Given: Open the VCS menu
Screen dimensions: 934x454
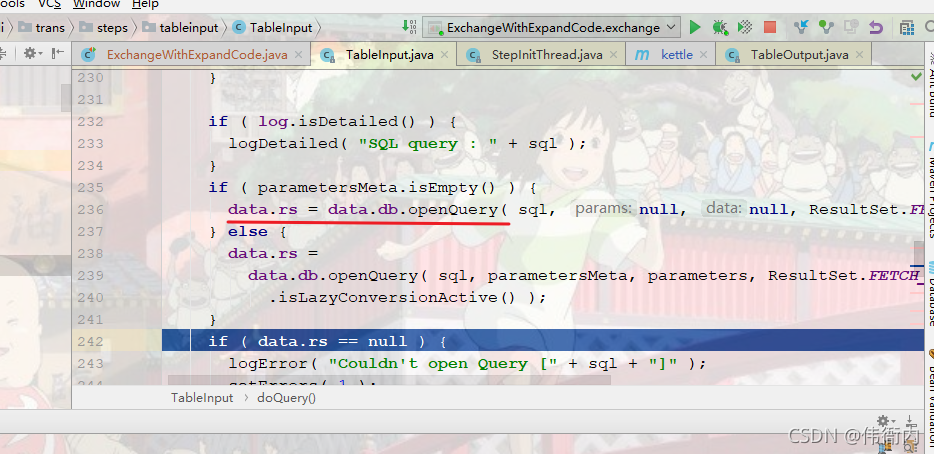Looking at the screenshot, I should click(49, 4).
